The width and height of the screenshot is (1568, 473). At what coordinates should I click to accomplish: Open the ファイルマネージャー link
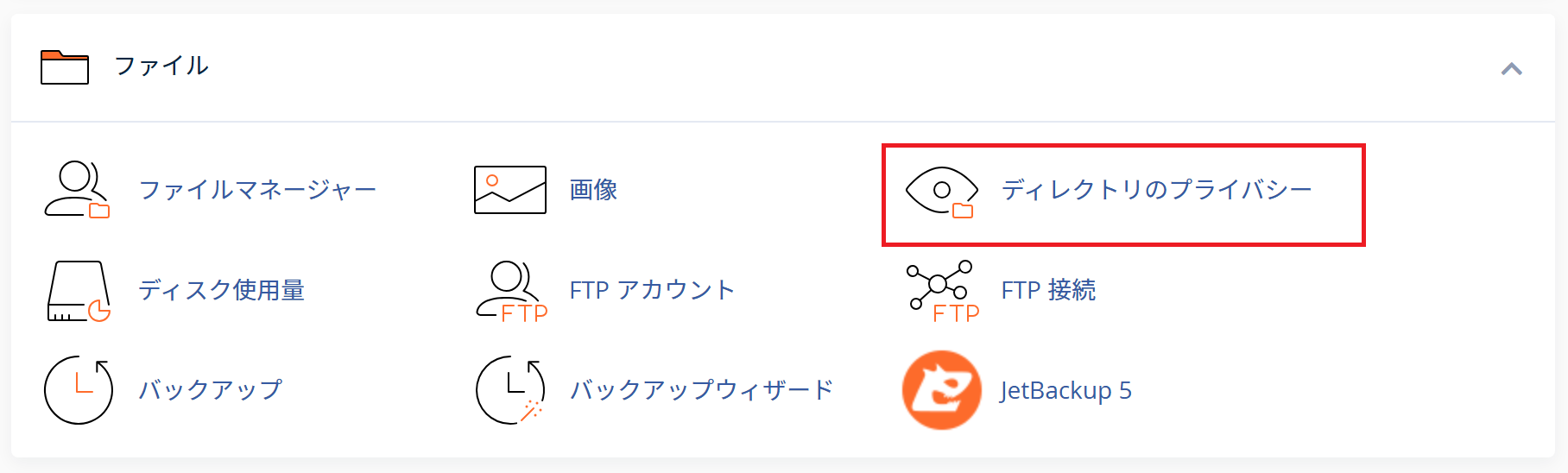(257, 190)
